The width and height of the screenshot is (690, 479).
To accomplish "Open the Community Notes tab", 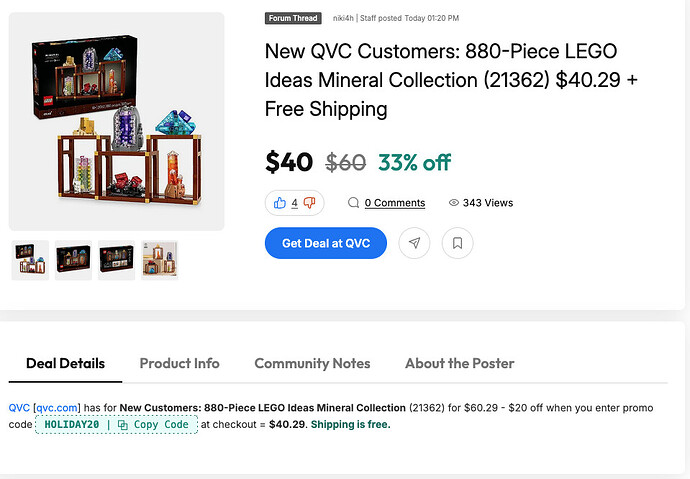I will tap(312, 363).
